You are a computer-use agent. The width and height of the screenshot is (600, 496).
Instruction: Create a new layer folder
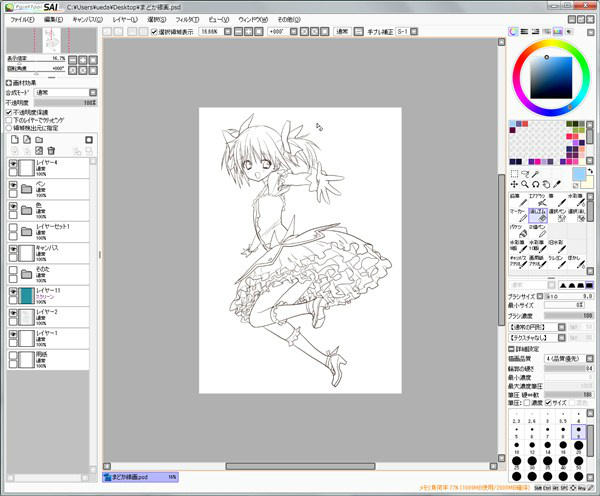click(x=39, y=140)
